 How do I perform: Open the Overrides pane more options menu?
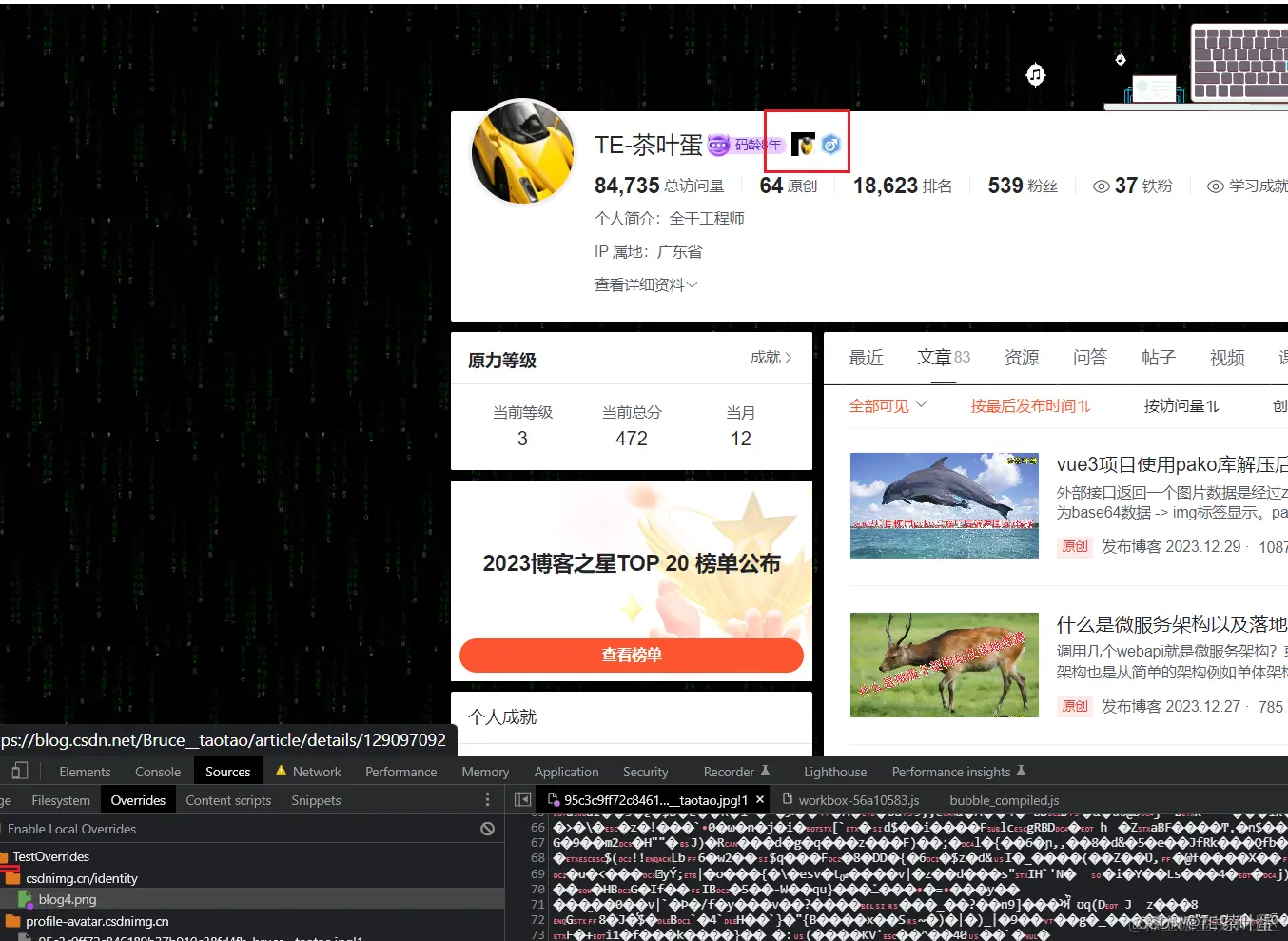[x=487, y=800]
